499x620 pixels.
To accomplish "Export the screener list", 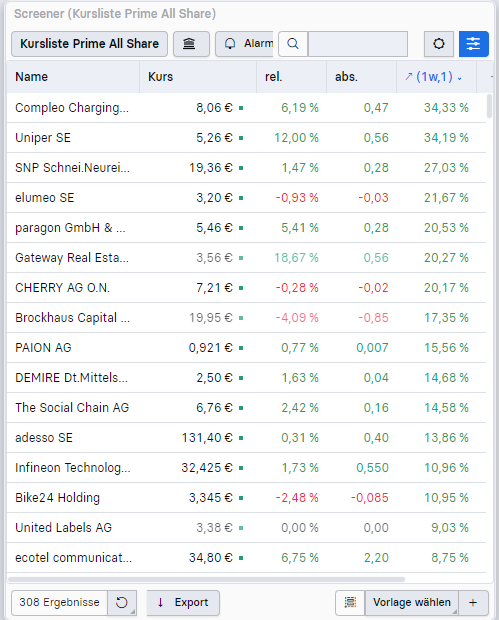I will pos(183,603).
